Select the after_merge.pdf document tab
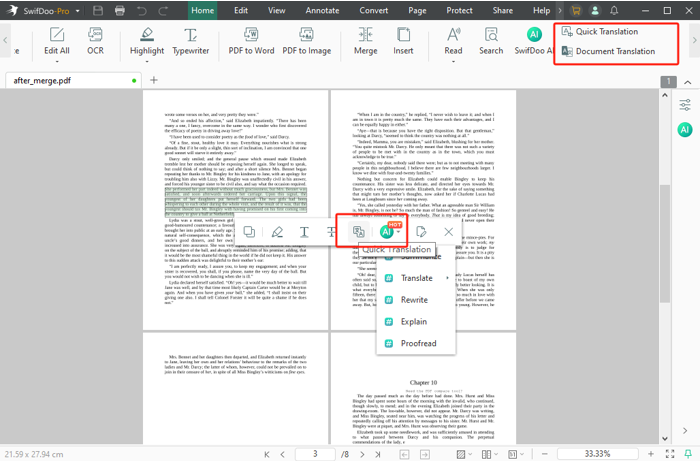The image size is (700, 461). click(74, 81)
